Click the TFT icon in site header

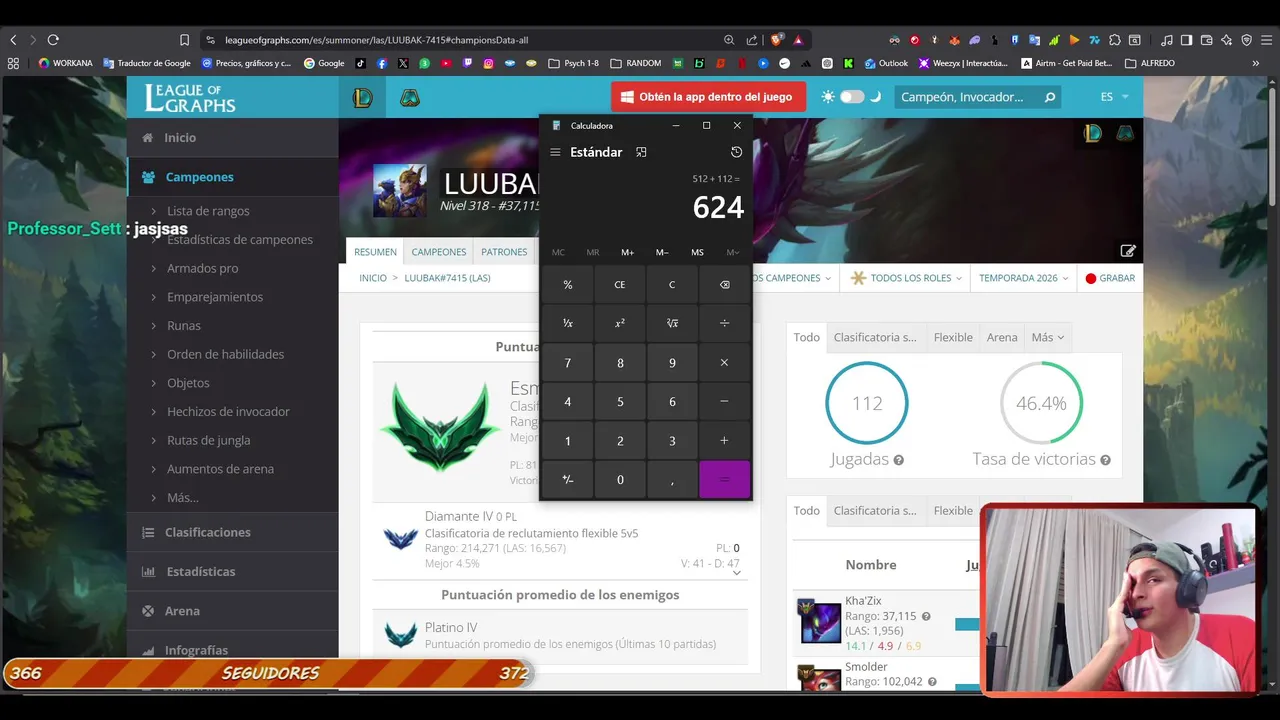click(410, 97)
